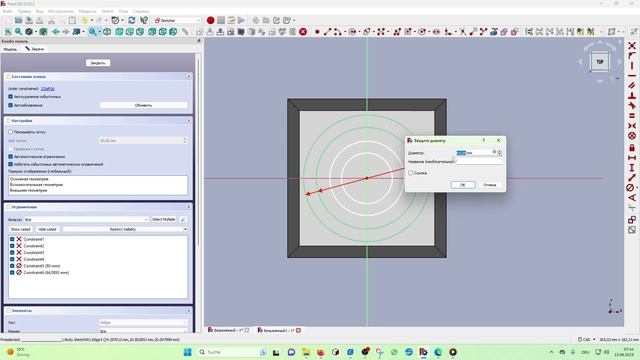
Task: Click the measure distance ruler icon
Action: [185, 31]
